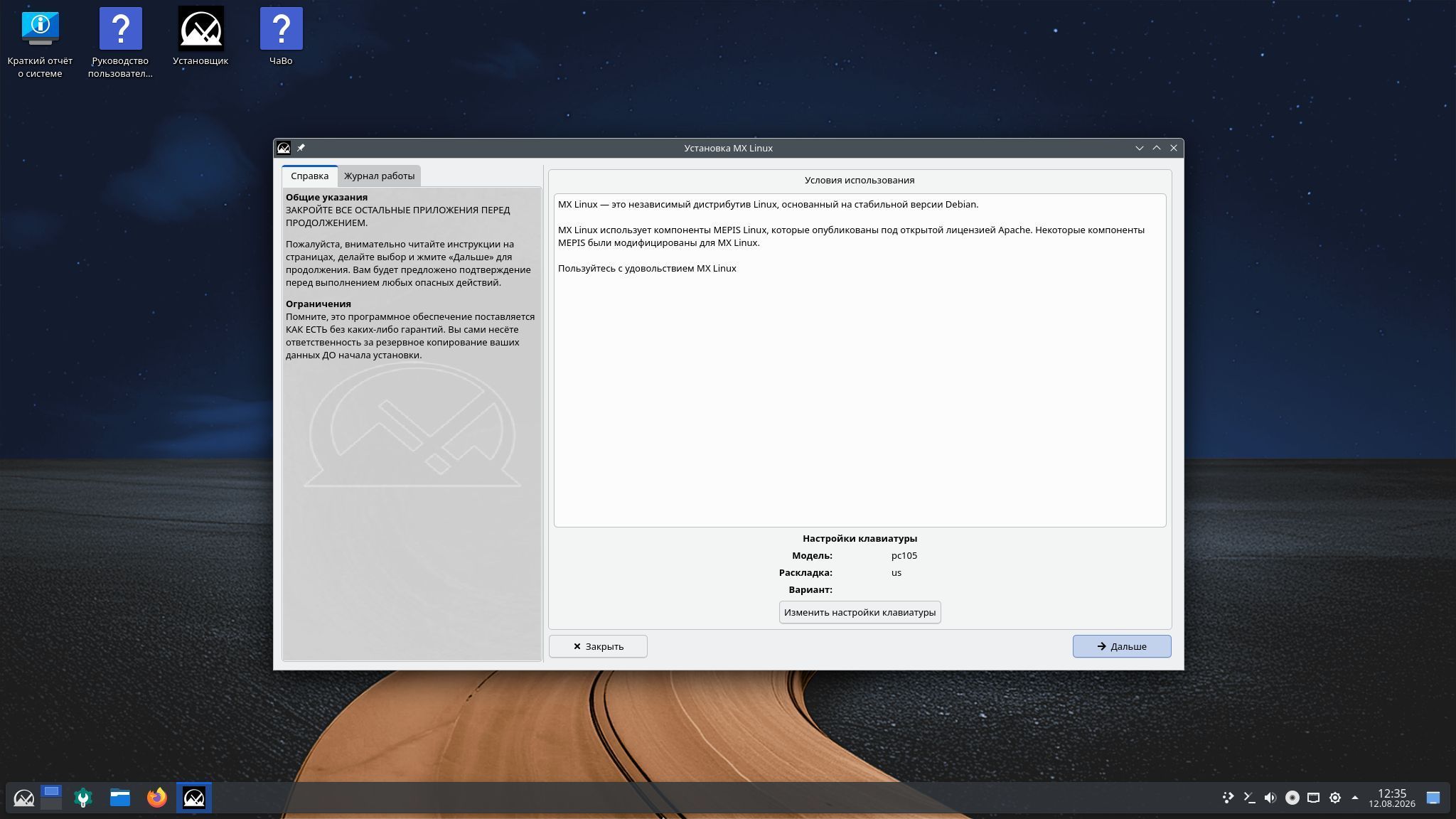Open the installer window menu icon in title bar

click(284, 148)
